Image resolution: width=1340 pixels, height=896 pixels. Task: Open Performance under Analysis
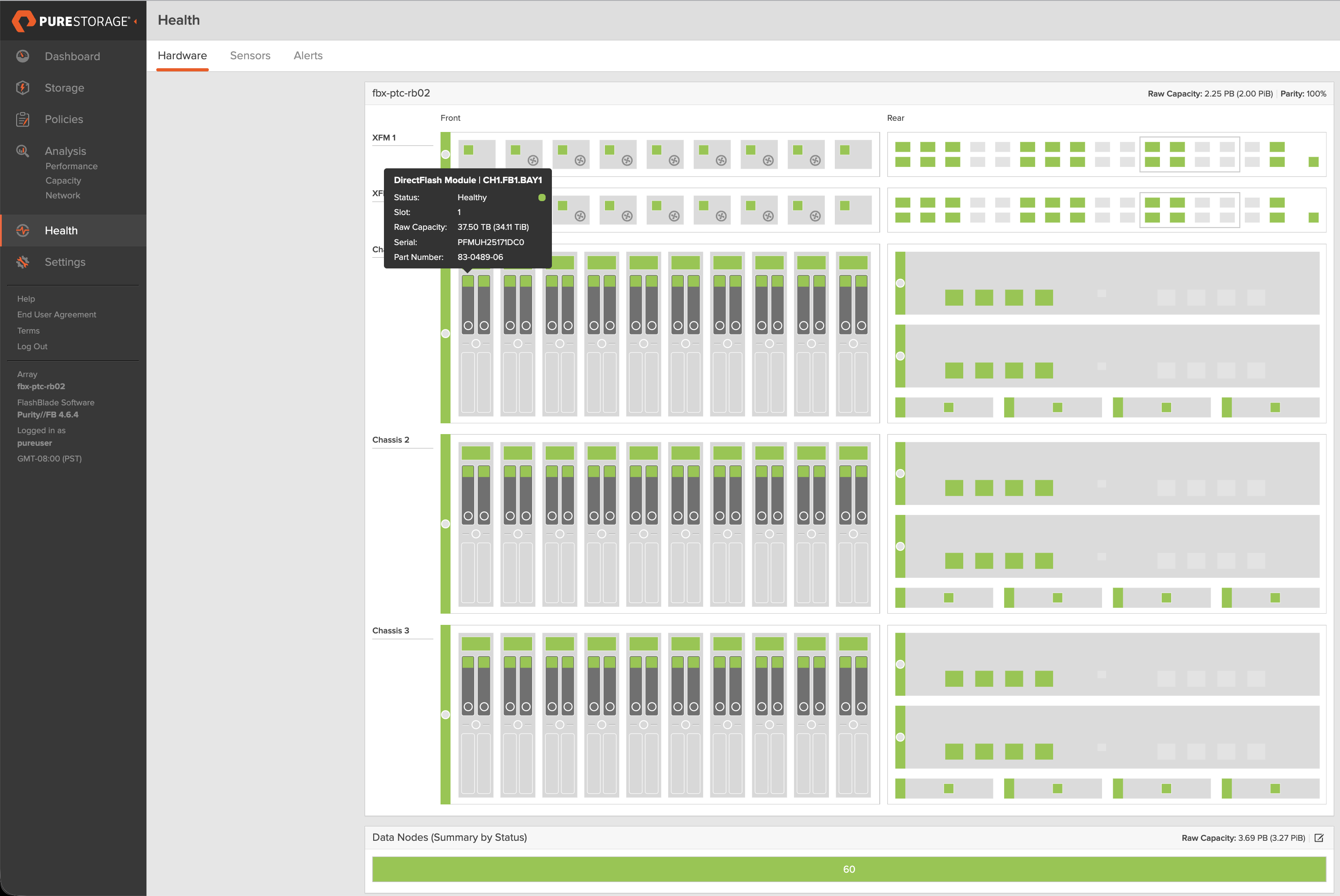click(x=71, y=166)
